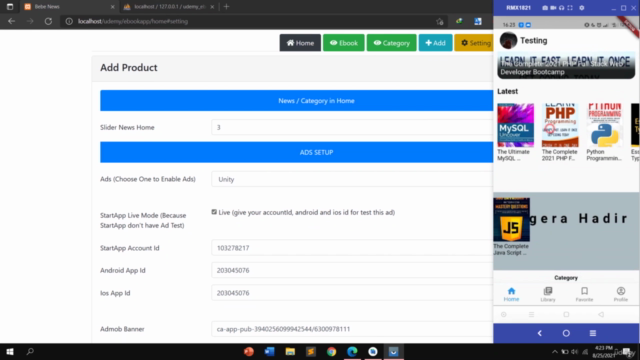Viewport: 640px width, 360px height.
Task: Open PowerPoint from the taskbar
Action: 249,351
